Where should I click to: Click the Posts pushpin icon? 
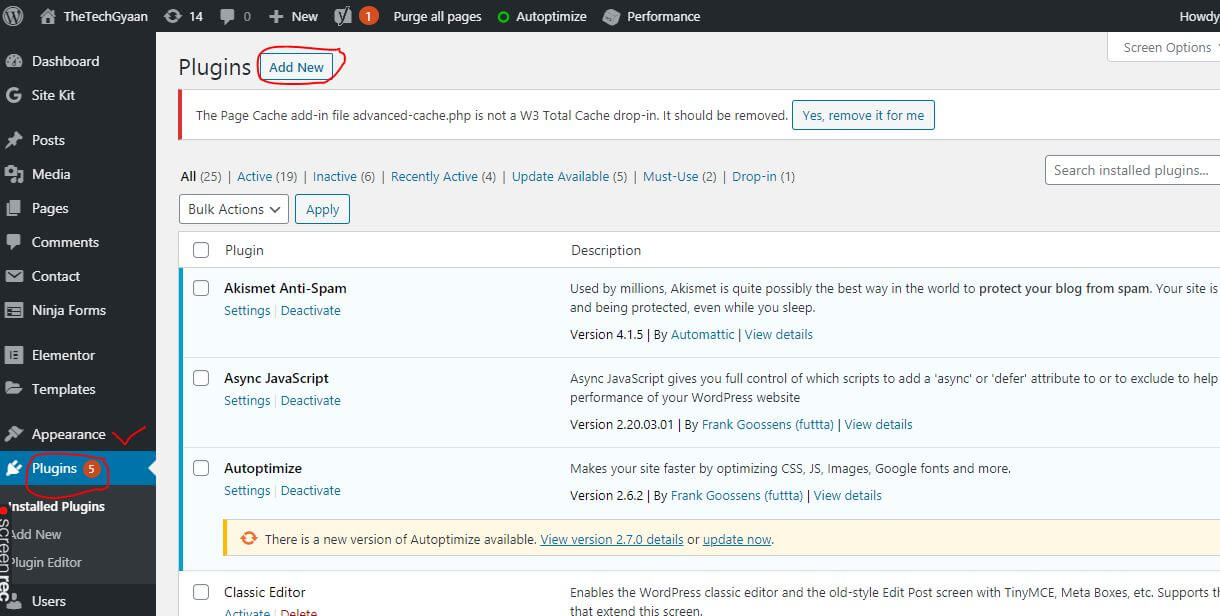14,140
